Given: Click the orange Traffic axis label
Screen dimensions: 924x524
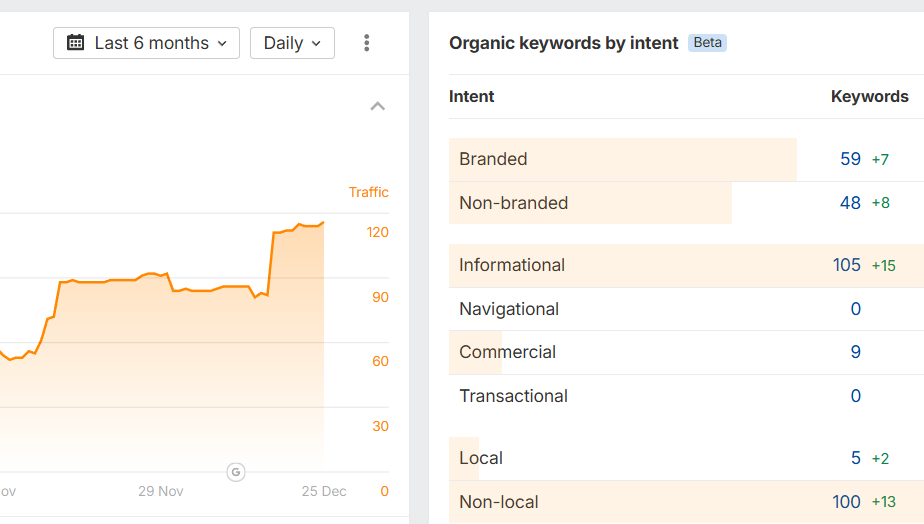Looking at the screenshot, I should click(x=368, y=192).
